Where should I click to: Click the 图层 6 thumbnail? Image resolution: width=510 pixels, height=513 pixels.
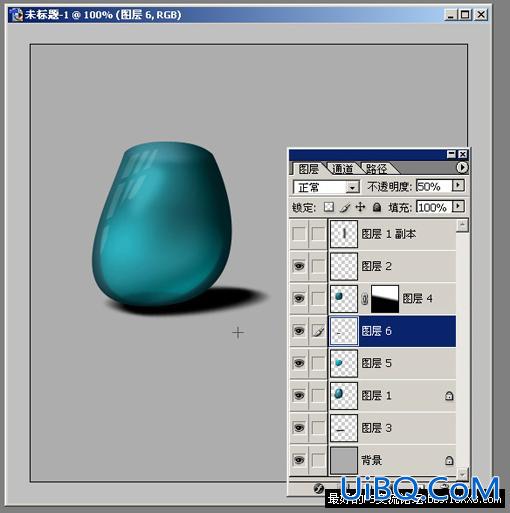click(x=344, y=331)
